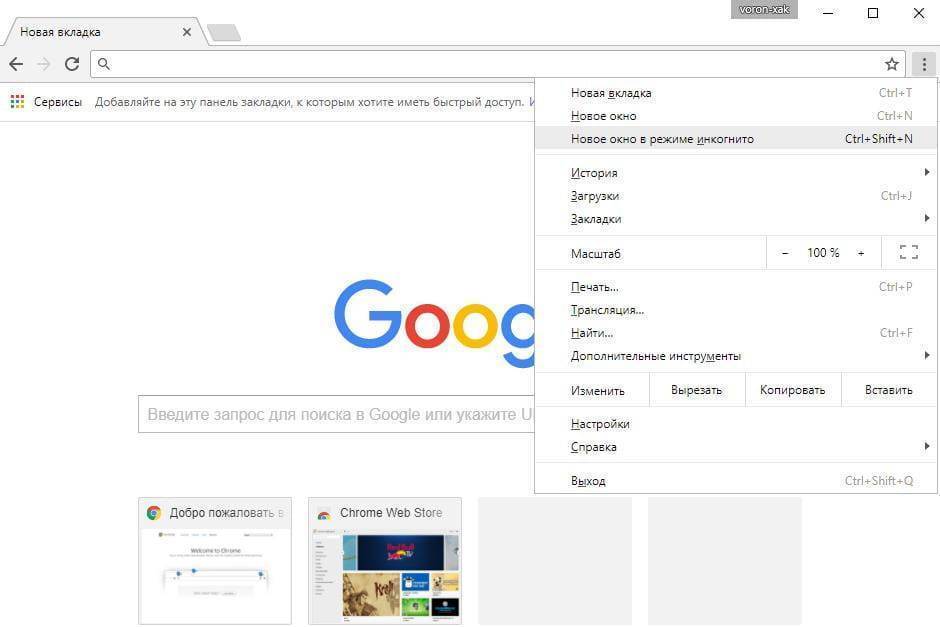Choose Загрузки in the menu
940x627 pixels.
tap(595, 196)
